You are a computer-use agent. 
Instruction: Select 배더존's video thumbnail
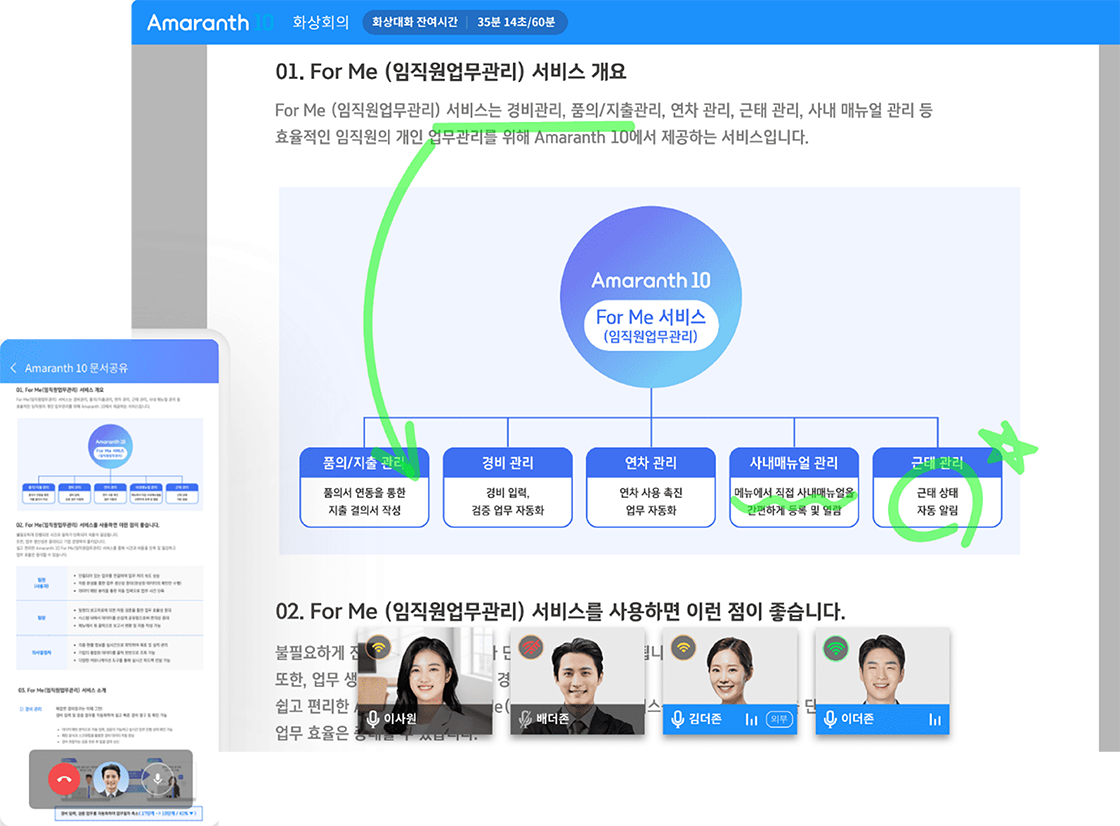(577, 680)
